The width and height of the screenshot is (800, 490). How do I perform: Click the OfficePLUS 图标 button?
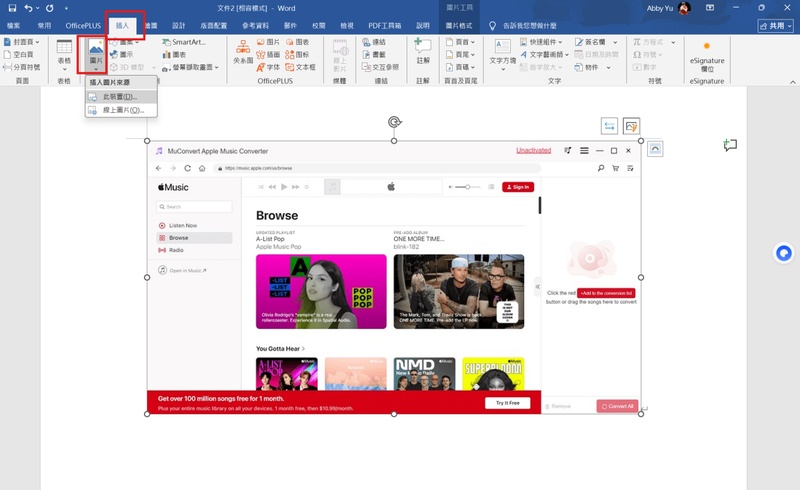point(297,54)
